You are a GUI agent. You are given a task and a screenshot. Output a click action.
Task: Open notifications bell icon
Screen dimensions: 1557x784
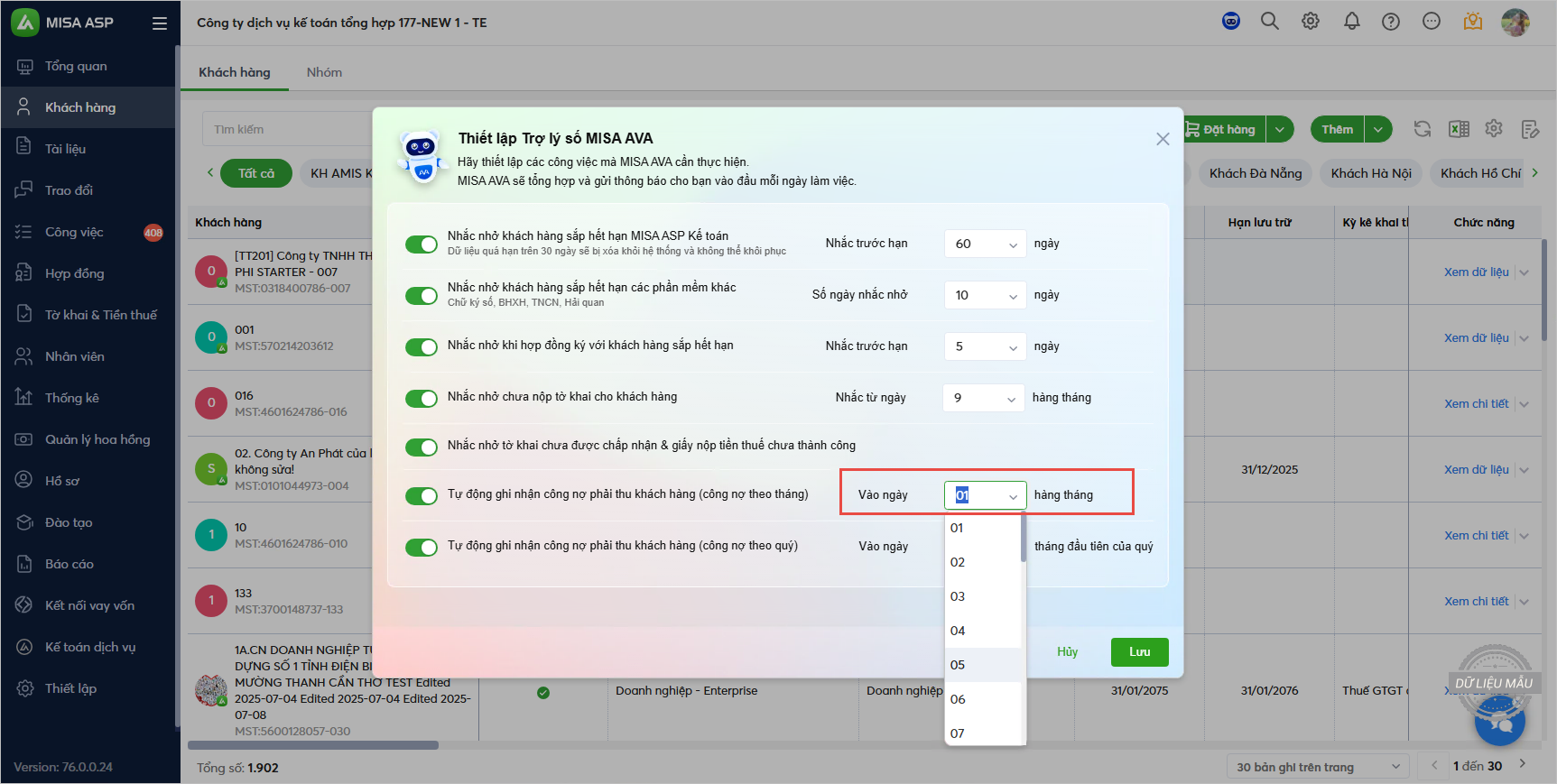tap(1351, 21)
